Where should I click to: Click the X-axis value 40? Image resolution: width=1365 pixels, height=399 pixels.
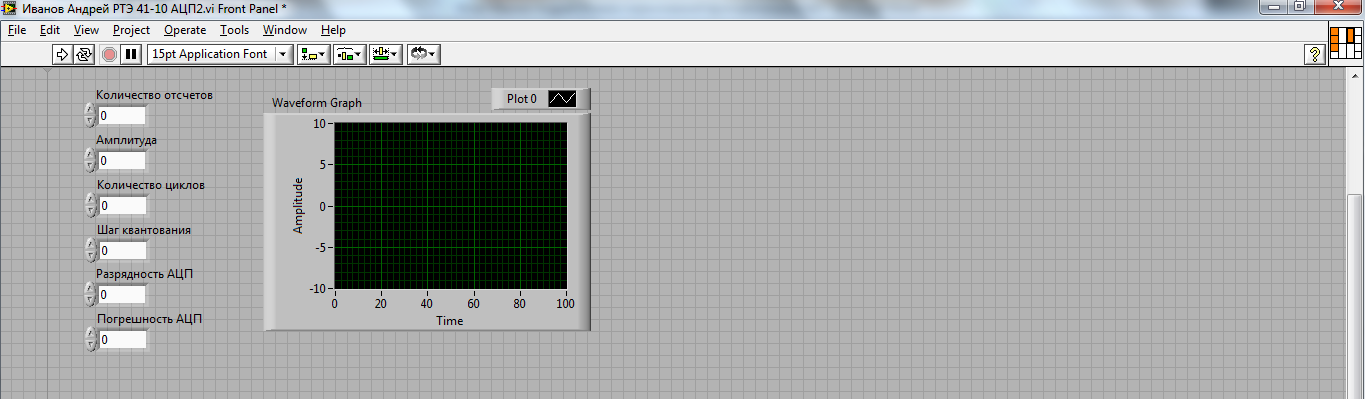(x=427, y=303)
